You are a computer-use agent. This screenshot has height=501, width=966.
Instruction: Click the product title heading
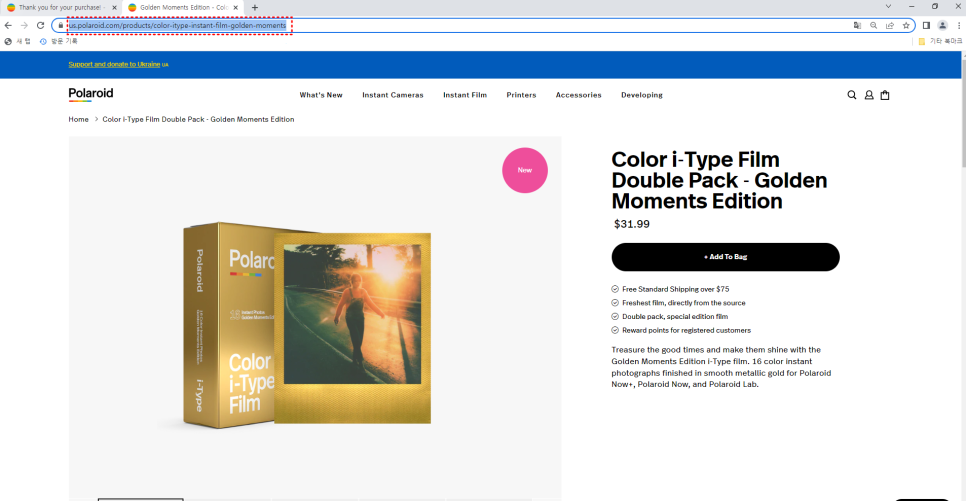click(719, 180)
